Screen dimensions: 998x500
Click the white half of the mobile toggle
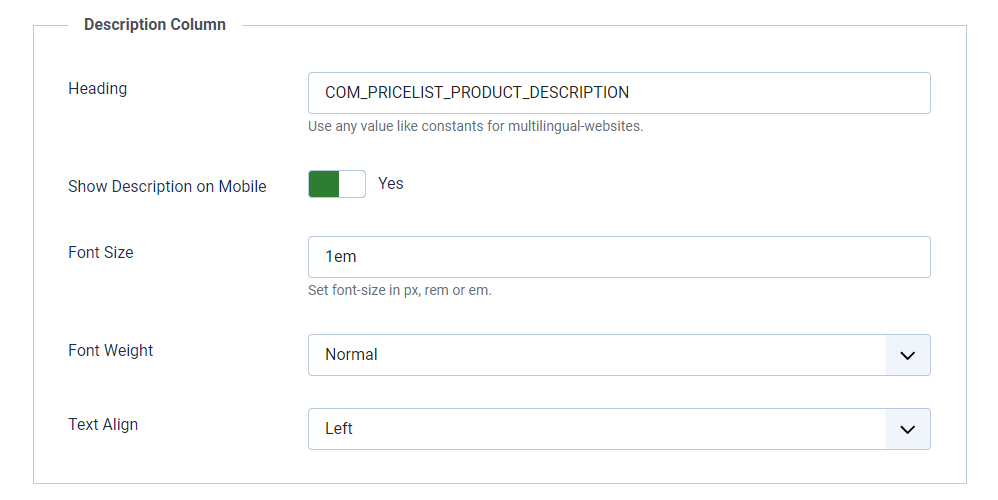[353, 184]
